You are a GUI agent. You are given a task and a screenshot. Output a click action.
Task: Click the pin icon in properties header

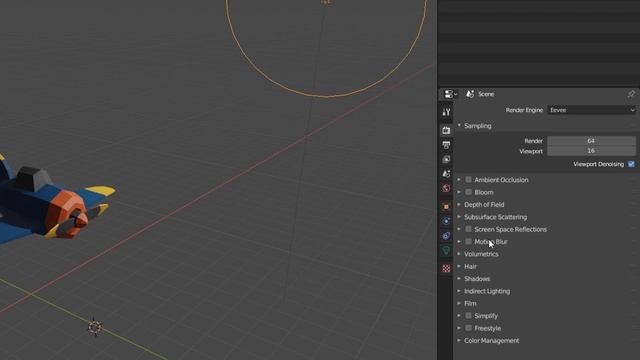pos(631,94)
